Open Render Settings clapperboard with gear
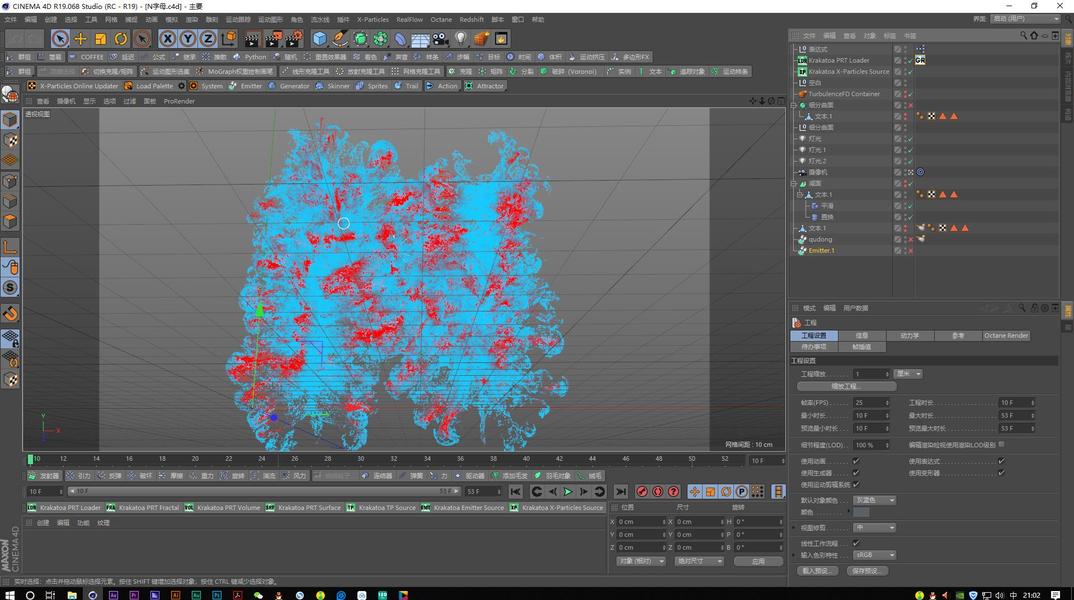 tap(294, 39)
